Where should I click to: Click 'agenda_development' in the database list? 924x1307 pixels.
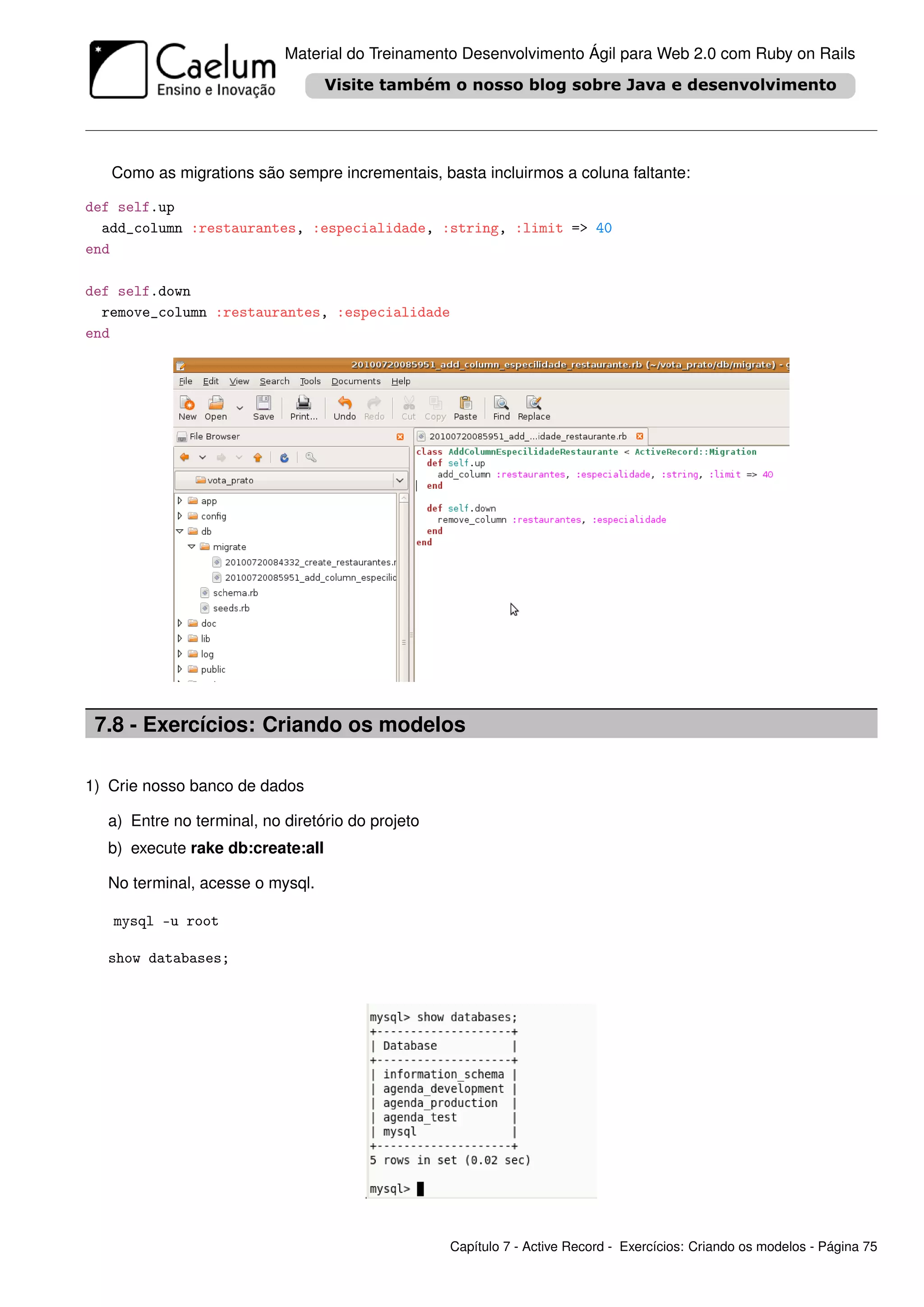point(443,1089)
